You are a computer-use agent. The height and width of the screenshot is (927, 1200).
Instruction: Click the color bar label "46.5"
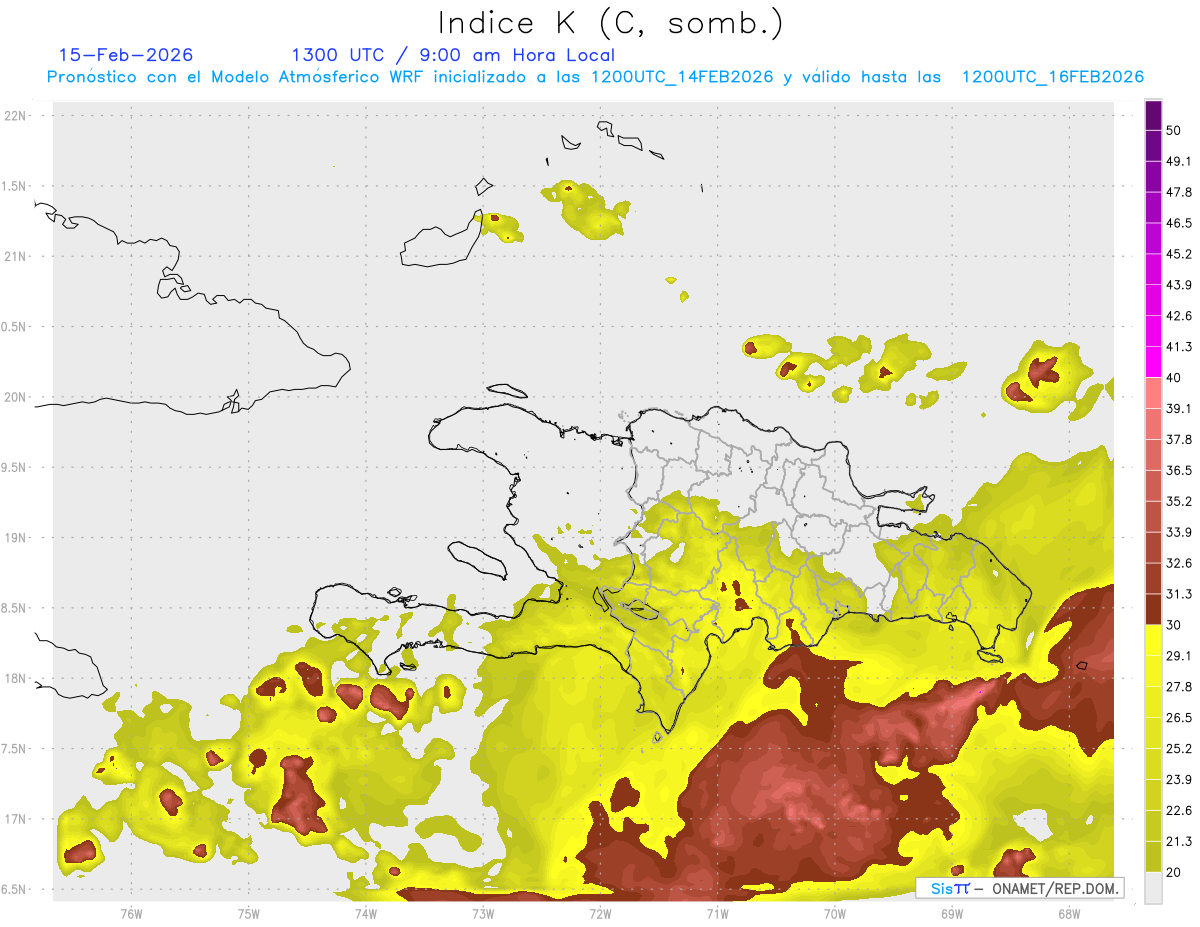tap(1178, 223)
